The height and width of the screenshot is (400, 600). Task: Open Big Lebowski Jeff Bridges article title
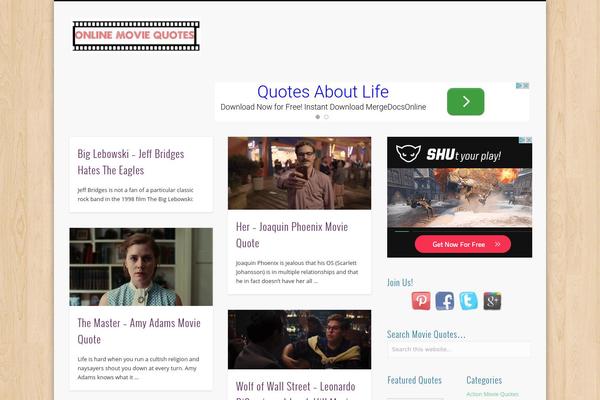[x=131, y=162]
